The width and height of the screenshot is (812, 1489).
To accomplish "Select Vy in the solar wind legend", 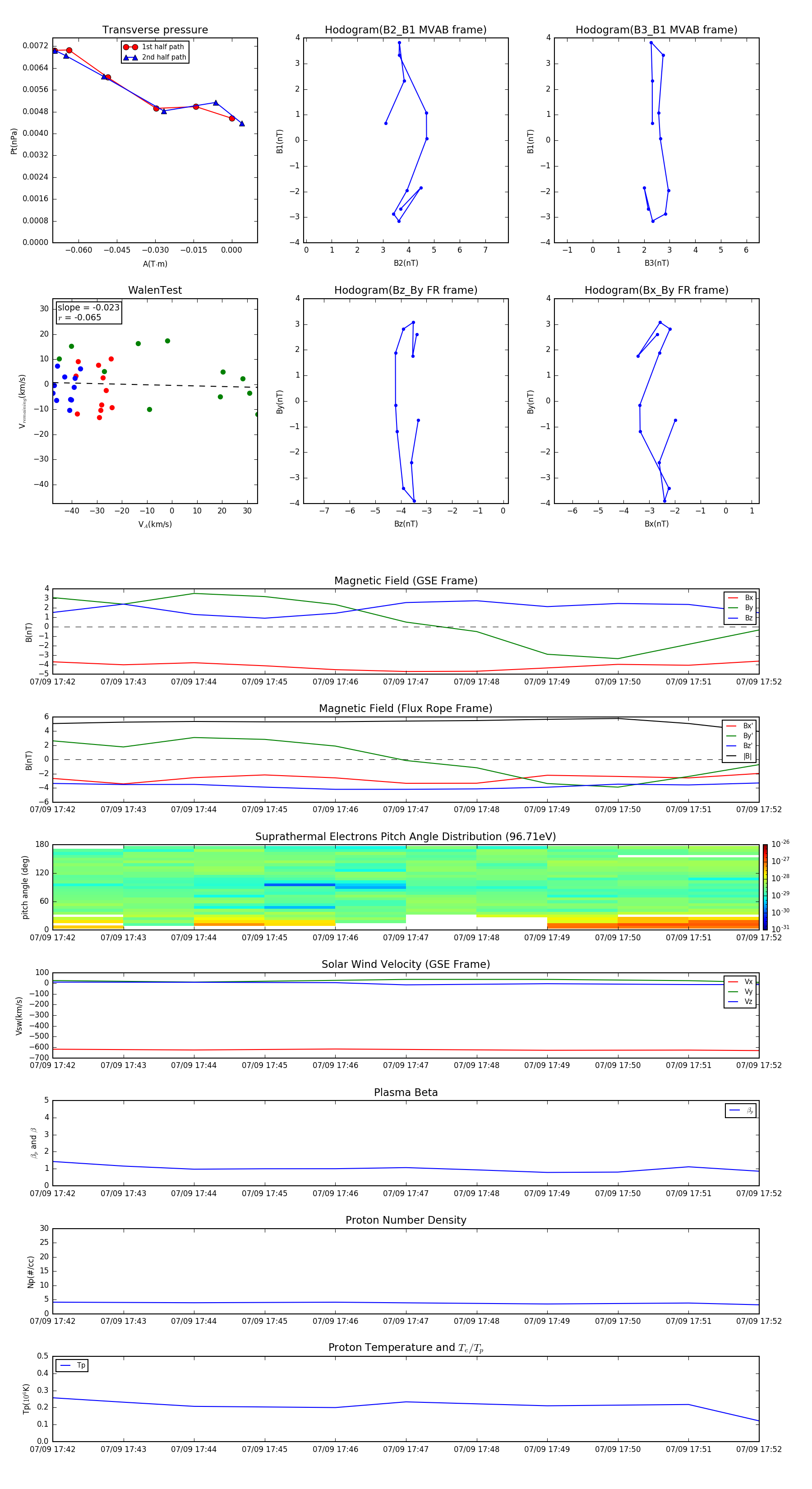I will 740,991.
